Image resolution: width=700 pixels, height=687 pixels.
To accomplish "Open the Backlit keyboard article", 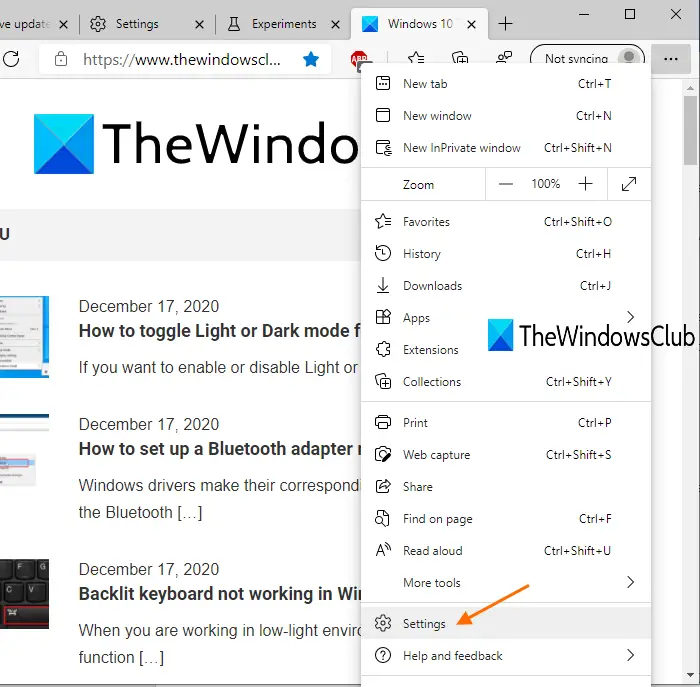I will coord(219,594).
